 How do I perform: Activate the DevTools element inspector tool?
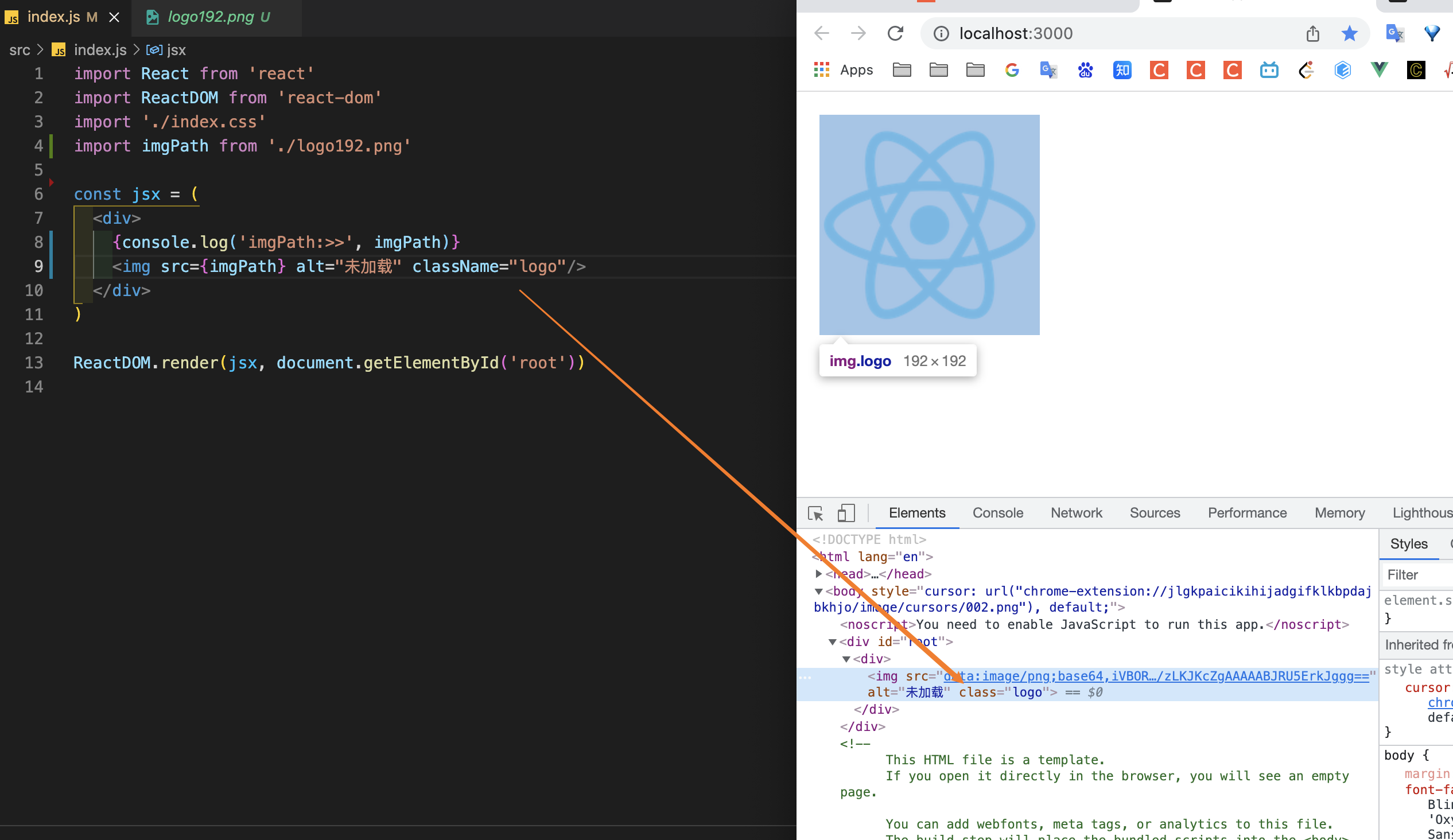(x=815, y=513)
